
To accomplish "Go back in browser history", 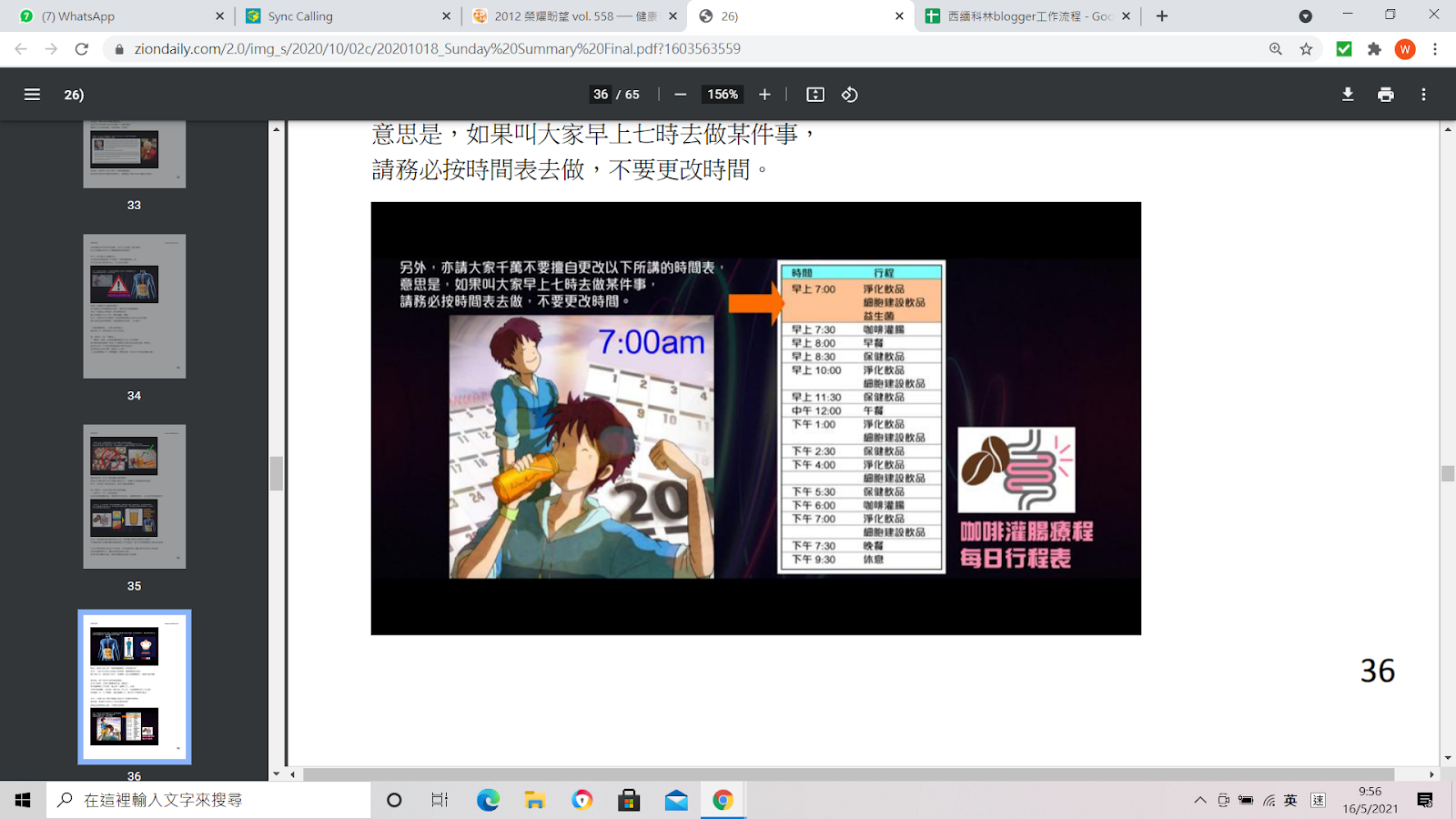I will tap(21, 49).
